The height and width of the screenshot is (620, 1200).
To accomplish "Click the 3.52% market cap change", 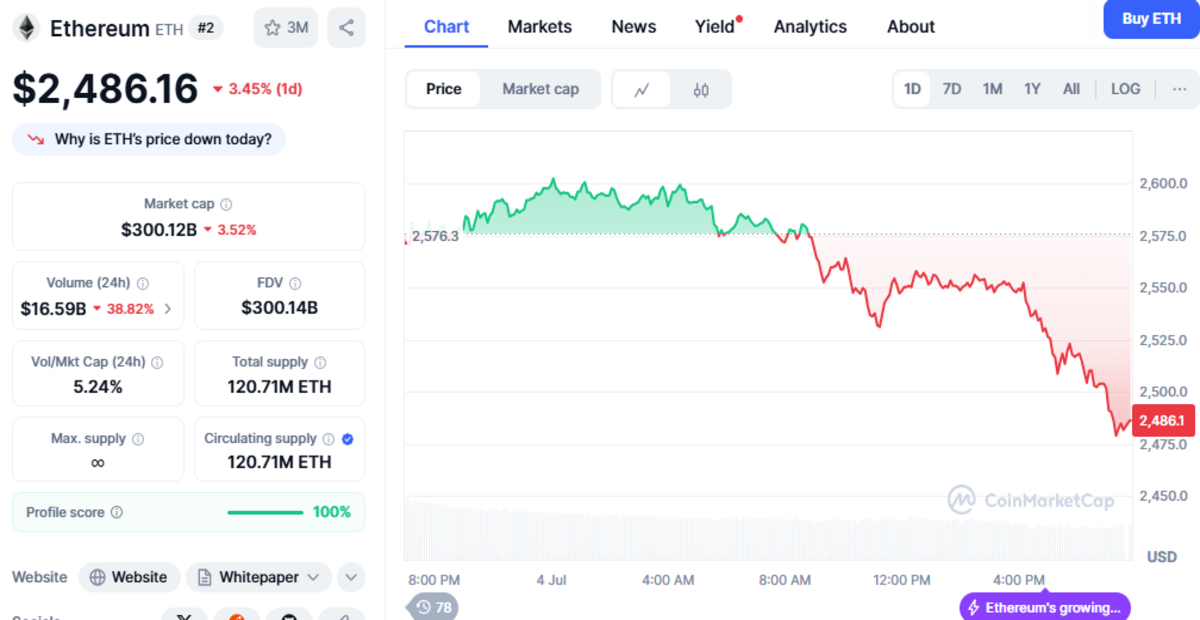I will tap(237, 230).
